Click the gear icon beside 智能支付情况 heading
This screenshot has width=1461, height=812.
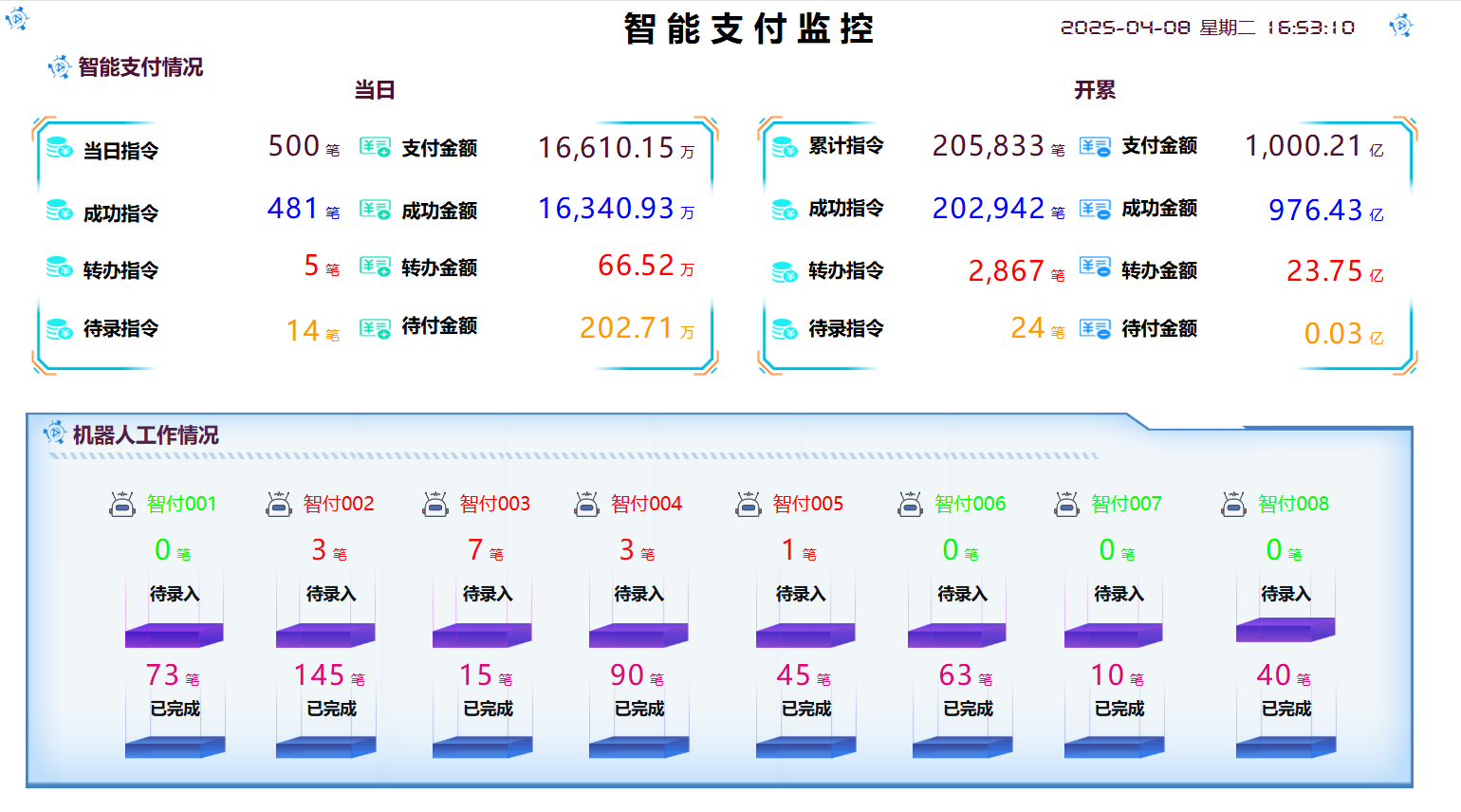point(60,66)
